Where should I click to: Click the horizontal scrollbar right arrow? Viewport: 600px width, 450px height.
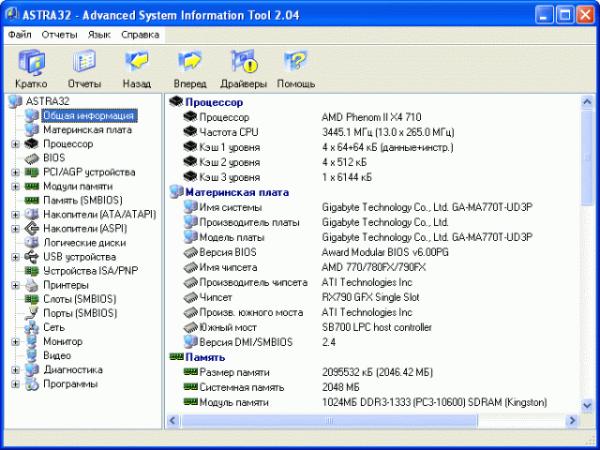pyautogui.click(x=572, y=421)
